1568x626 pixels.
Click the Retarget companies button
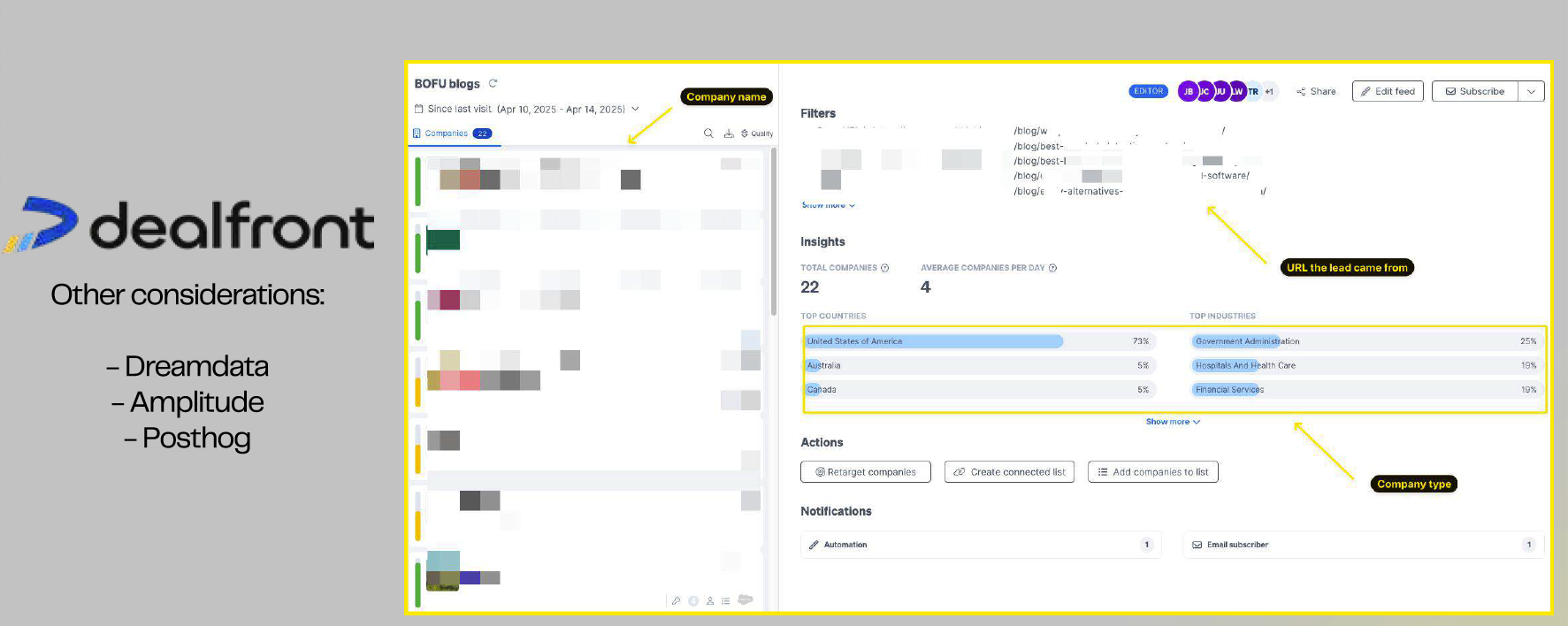coord(865,472)
